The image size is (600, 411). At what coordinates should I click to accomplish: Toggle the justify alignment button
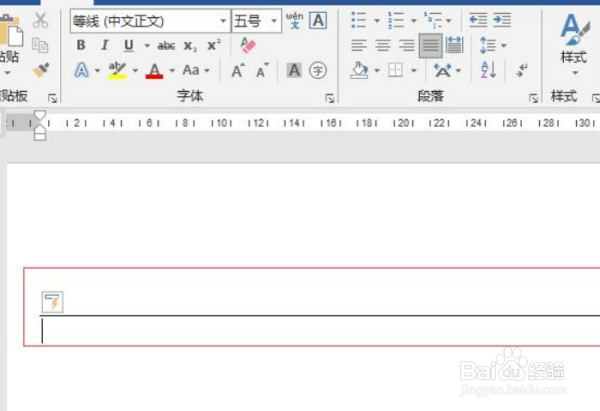coord(430,46)
